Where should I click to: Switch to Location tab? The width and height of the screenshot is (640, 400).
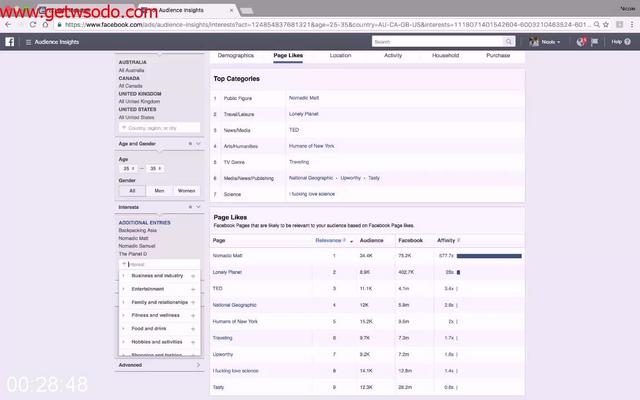(x=340, y=56)
